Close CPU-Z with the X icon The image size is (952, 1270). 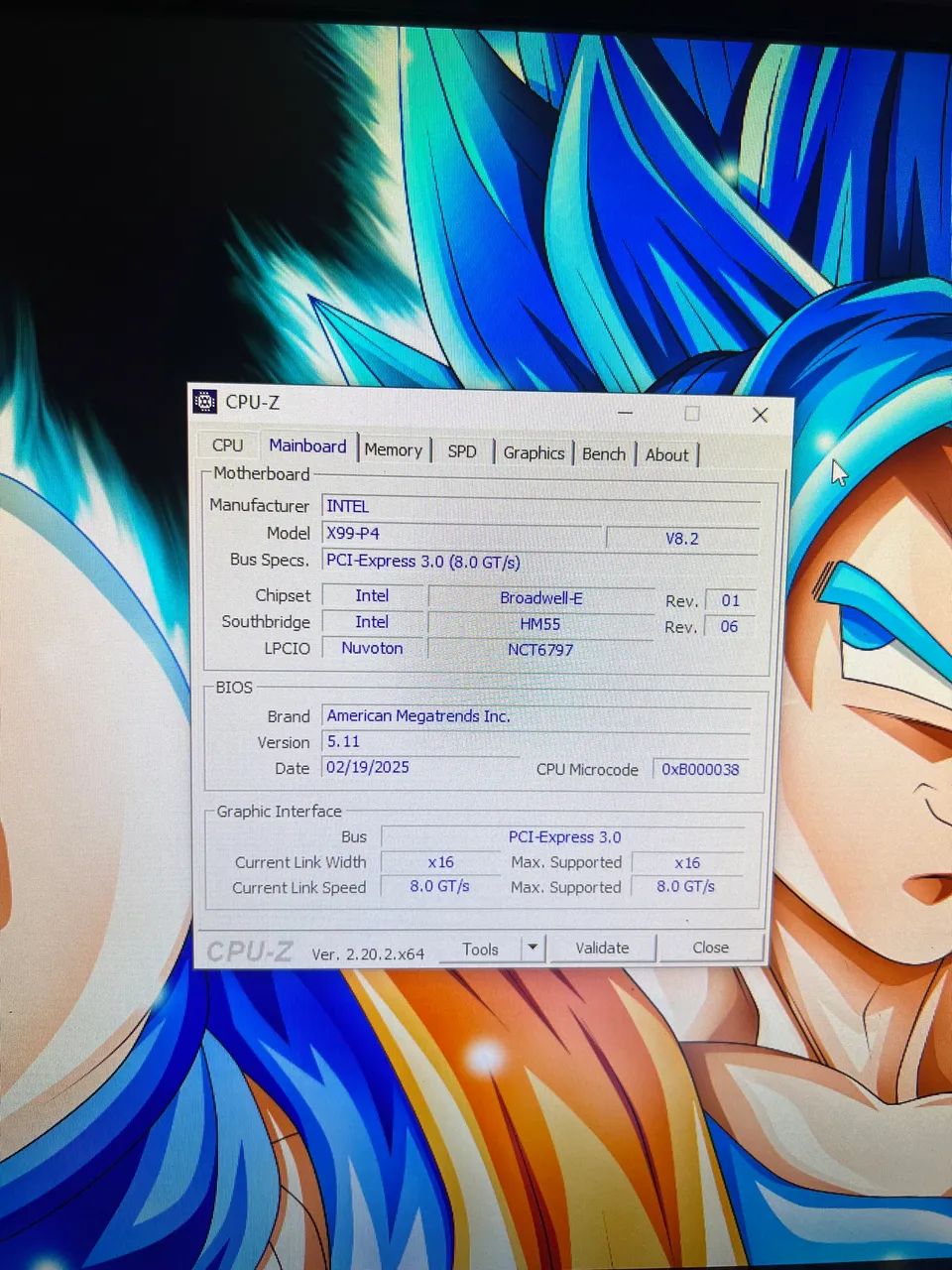coord(760,415)
